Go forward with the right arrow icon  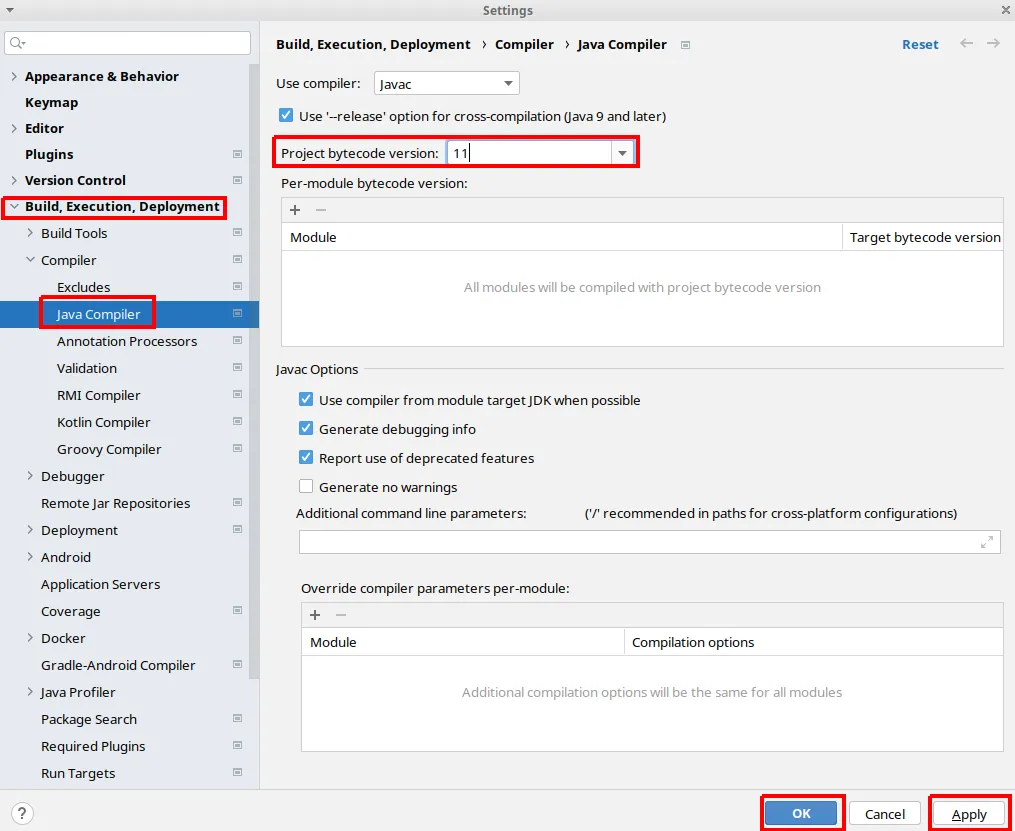pos(993,43)
